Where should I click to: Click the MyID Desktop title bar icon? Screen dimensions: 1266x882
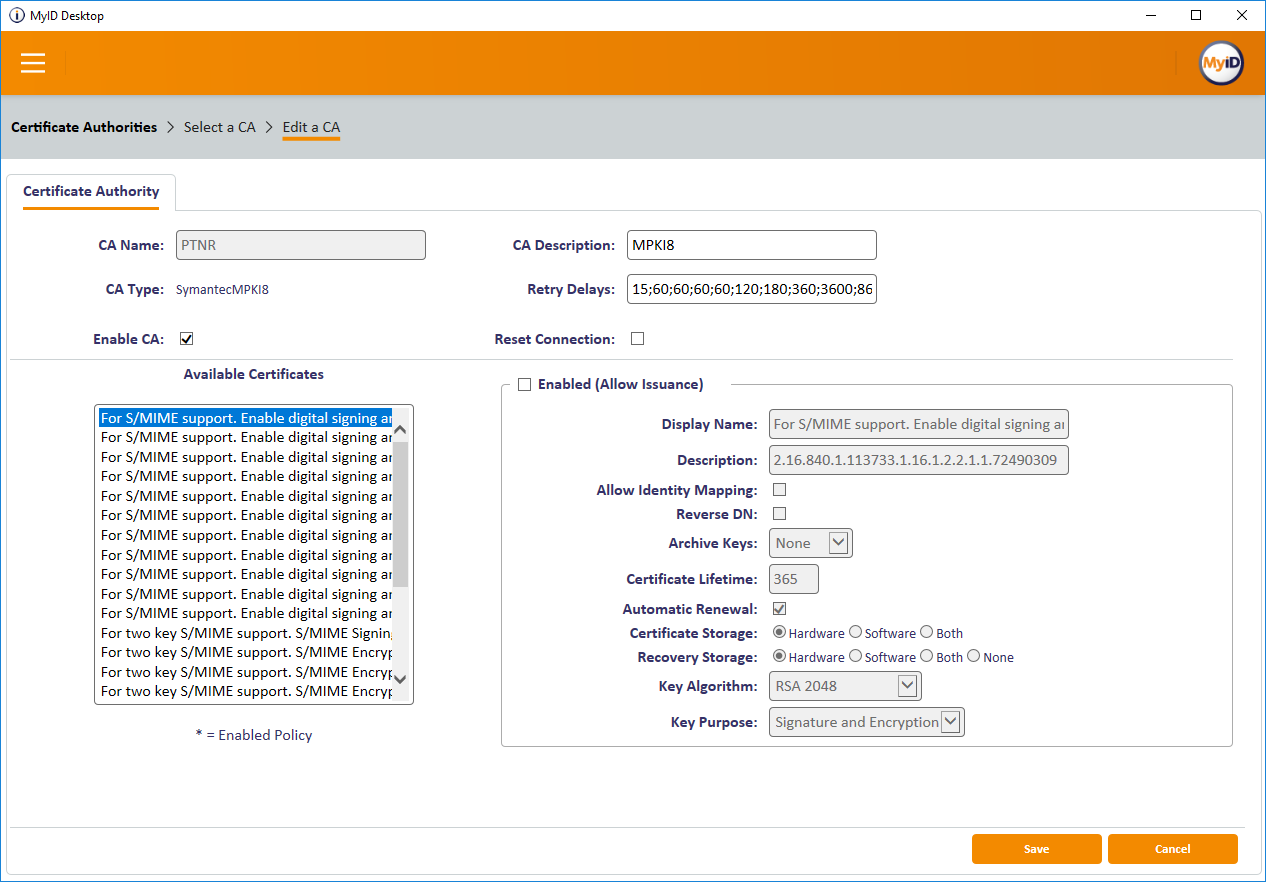click(17, 15)
